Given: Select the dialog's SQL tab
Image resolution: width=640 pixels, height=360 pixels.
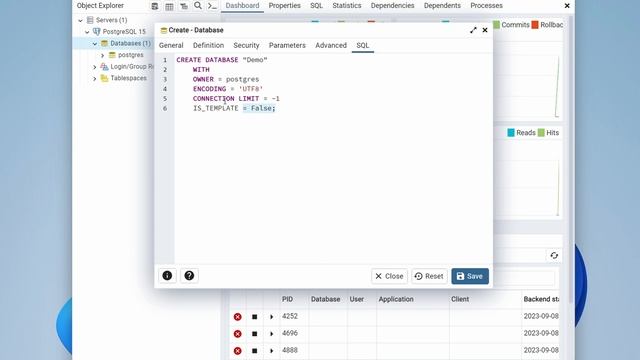Looking at the screenshot, I should tap(362, 45).
